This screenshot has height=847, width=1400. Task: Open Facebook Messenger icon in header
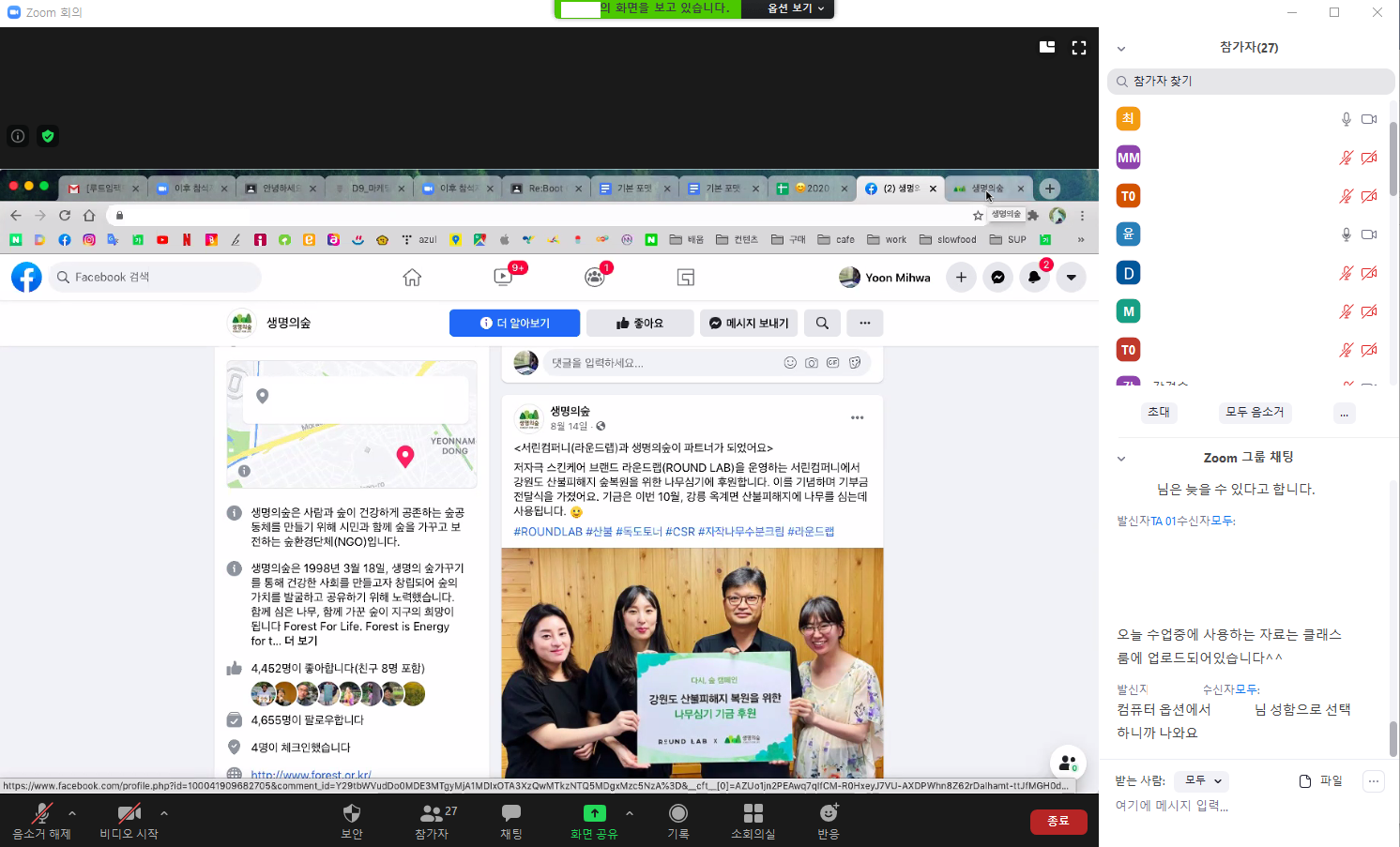[x=997, y=278]
